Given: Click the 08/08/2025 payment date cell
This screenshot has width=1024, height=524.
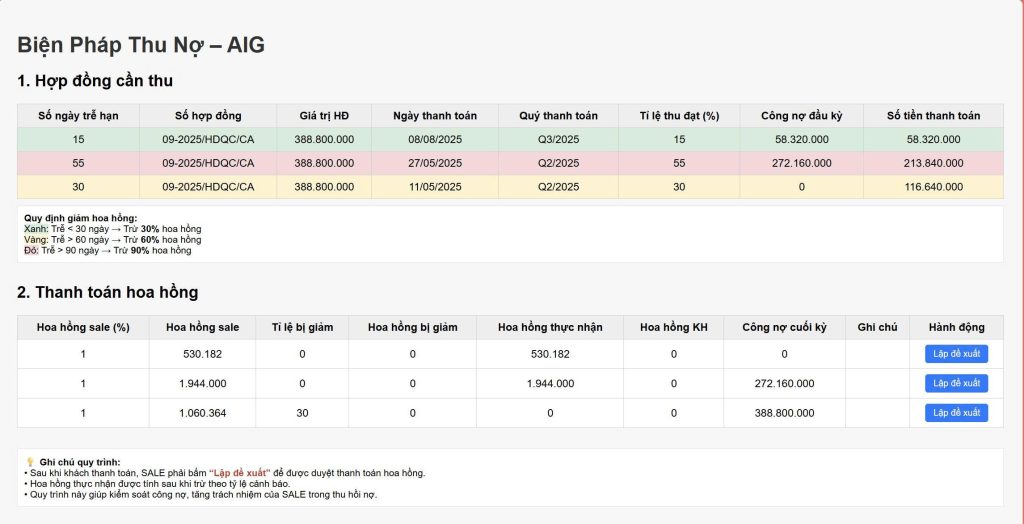Looking at the screenshot, I should pos(435,139).
